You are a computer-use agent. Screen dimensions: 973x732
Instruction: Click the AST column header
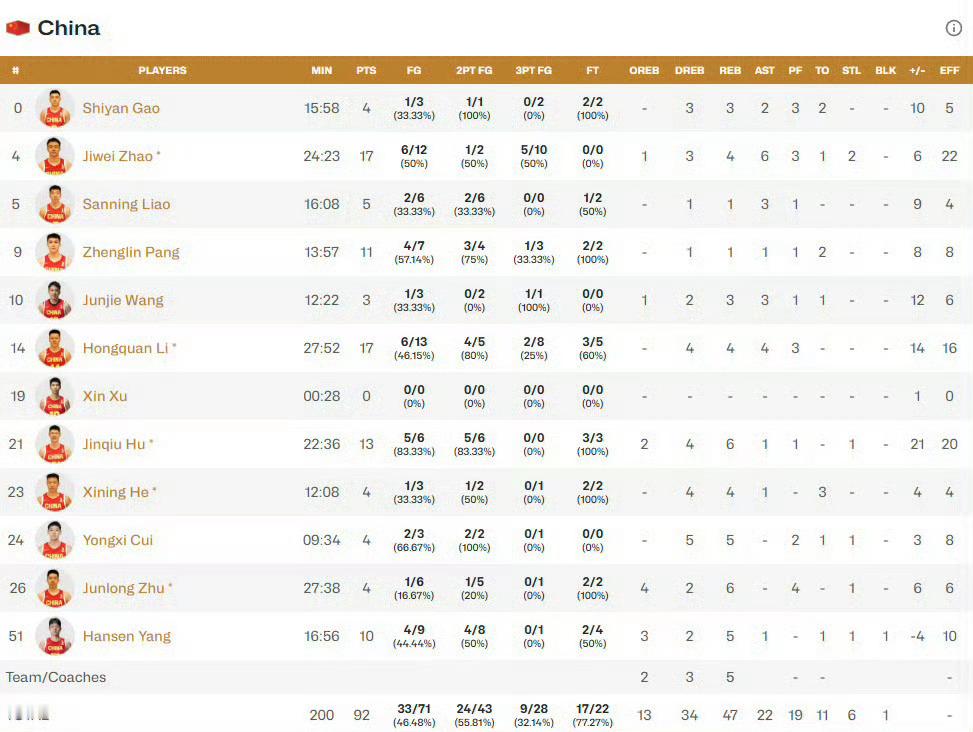(764, 71)
